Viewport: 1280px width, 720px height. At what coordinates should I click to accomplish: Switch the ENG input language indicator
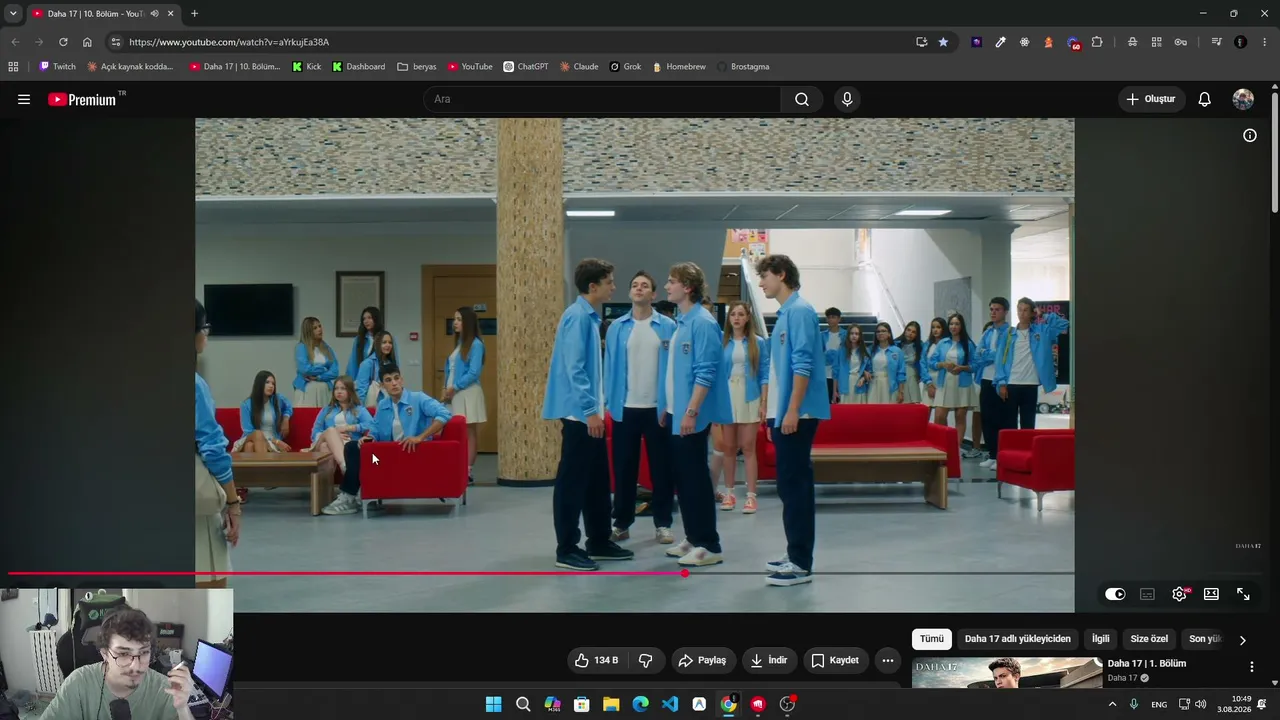1159,704
